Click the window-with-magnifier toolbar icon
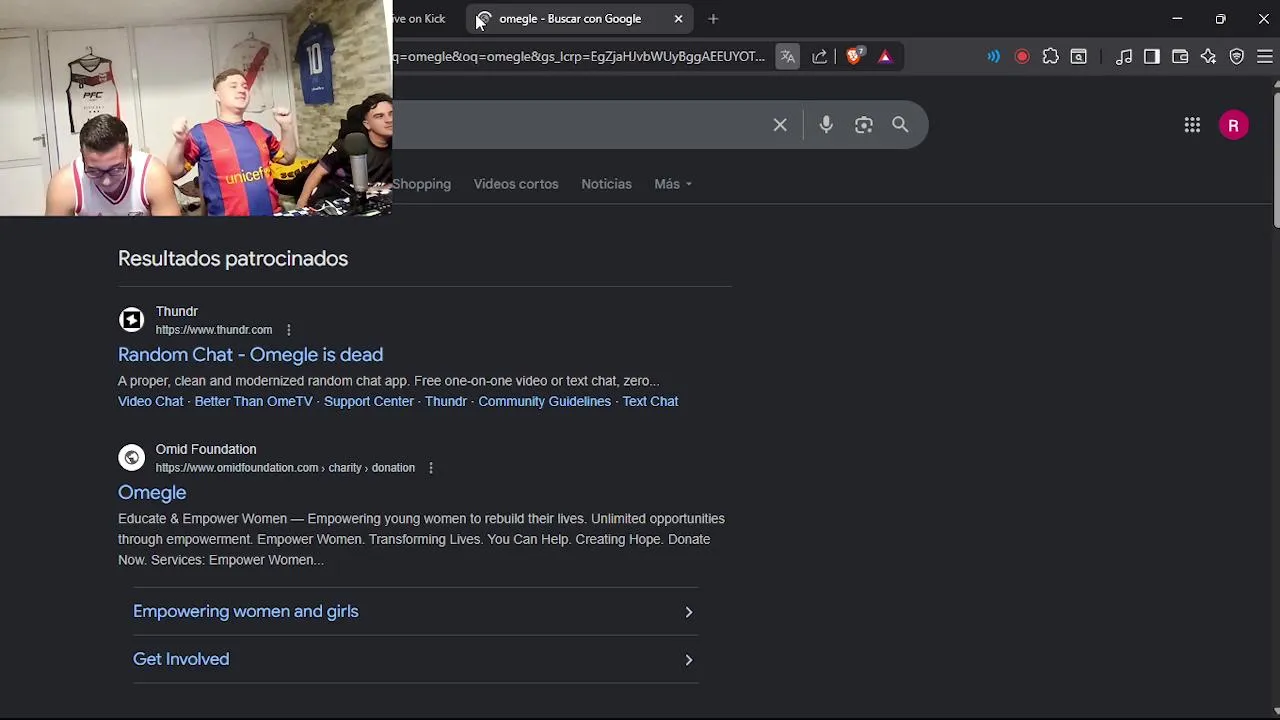This screenshot has width=1280, height=720. [x=1079, y=57]
